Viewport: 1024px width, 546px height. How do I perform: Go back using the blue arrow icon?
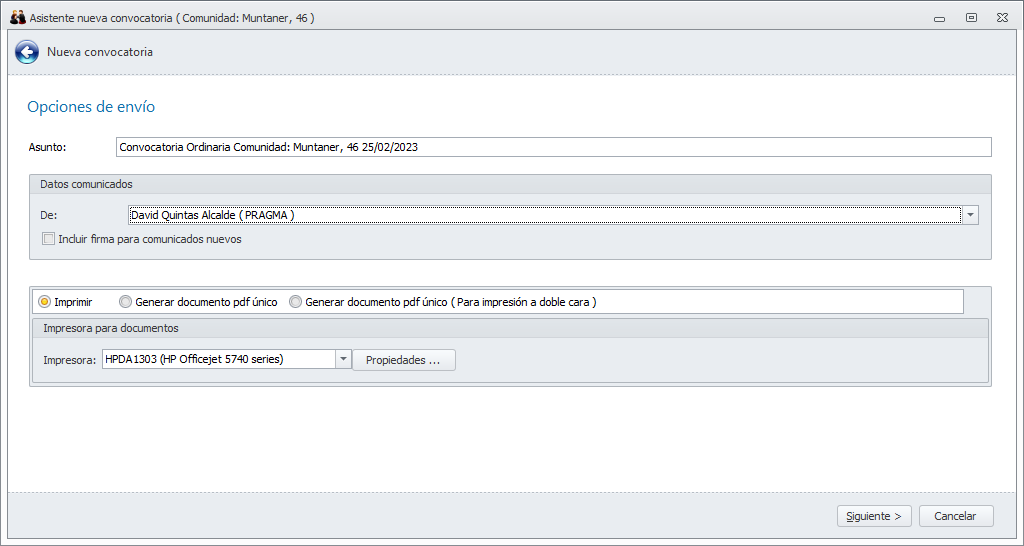(x=27, y=52)
